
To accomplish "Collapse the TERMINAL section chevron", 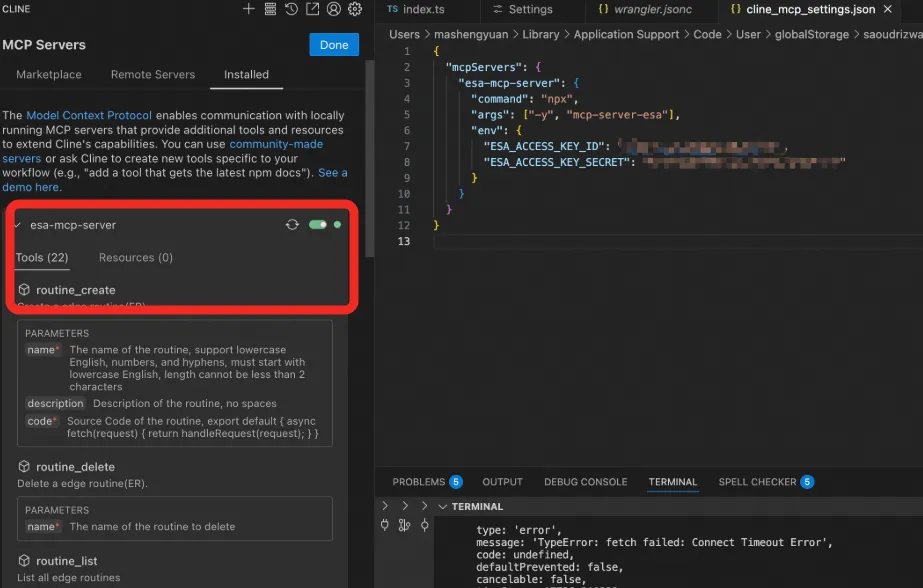I will tap(443, 507).
